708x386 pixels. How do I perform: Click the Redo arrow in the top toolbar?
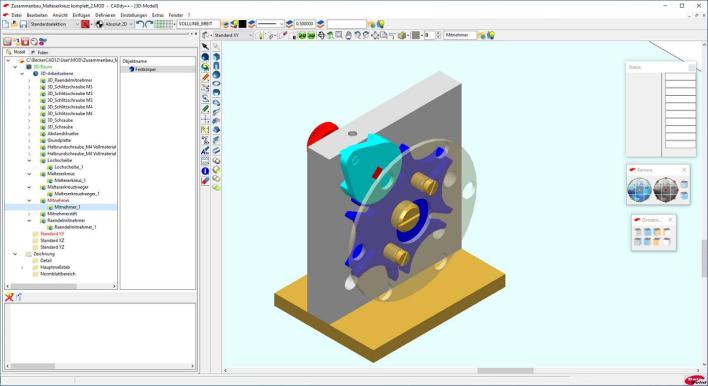click(149, 24)
